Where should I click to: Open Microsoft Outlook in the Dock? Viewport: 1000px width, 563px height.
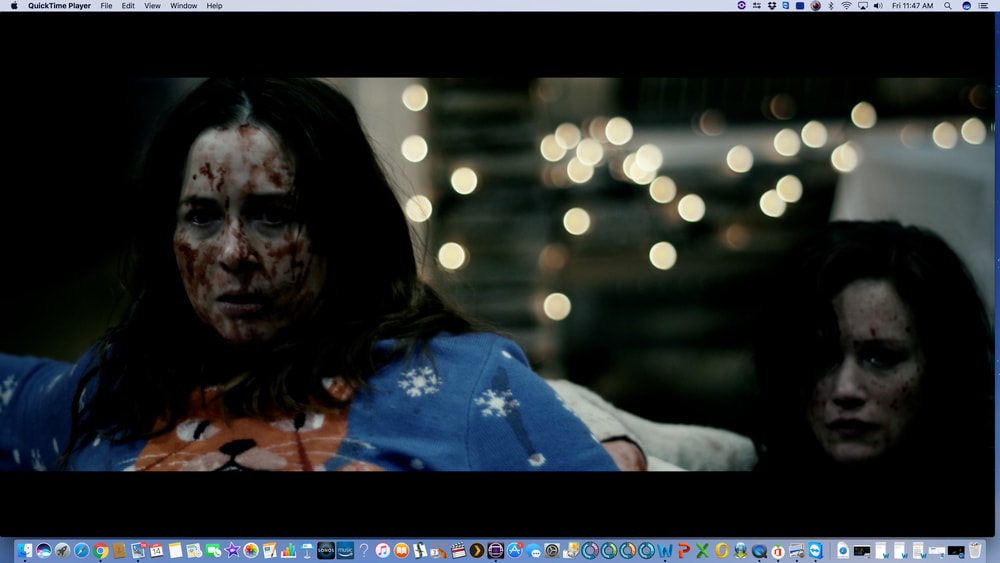(x=721, y=550)
